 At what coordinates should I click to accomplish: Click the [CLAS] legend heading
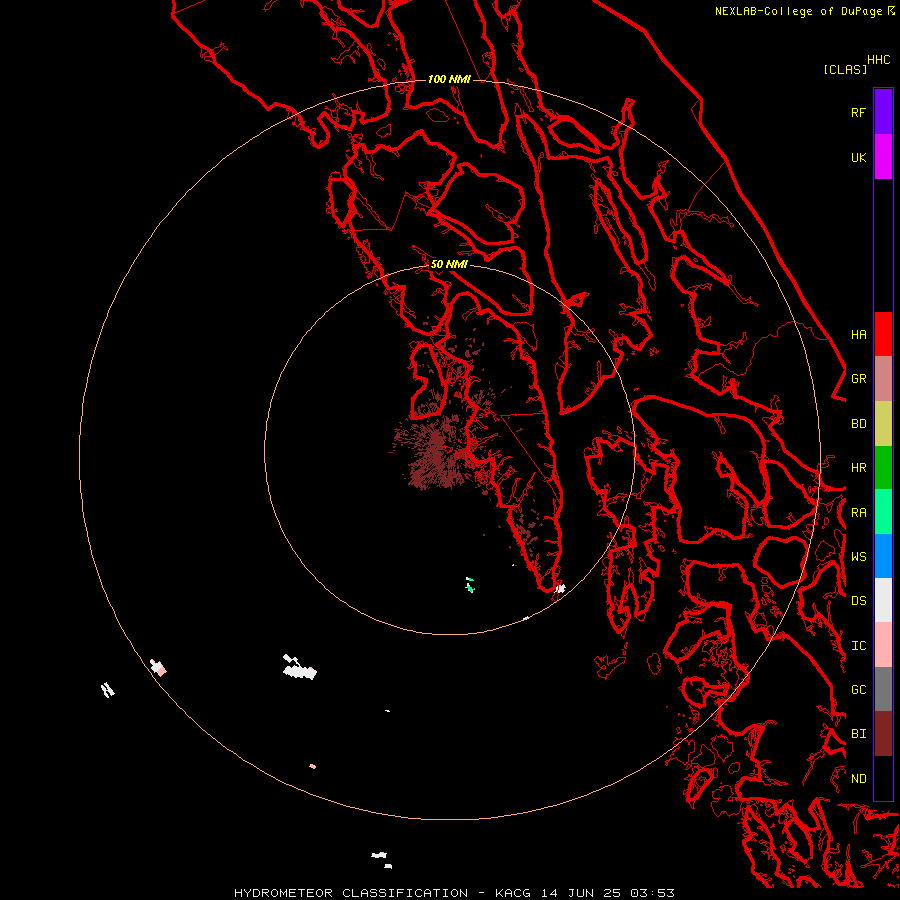(845, 69)
